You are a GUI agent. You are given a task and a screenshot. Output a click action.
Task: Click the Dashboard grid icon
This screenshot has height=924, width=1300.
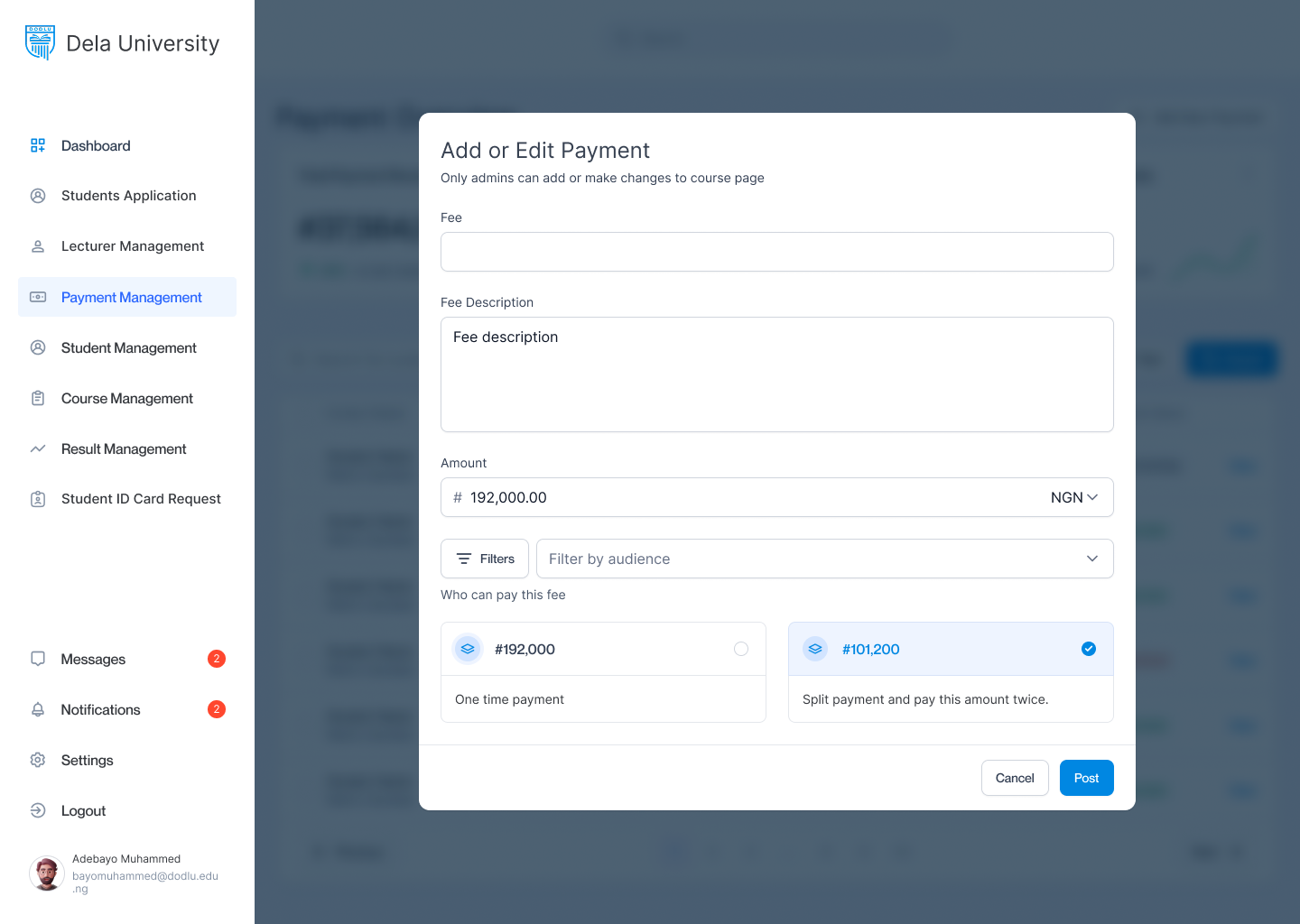pyautogui.click(x=38, y=145)
